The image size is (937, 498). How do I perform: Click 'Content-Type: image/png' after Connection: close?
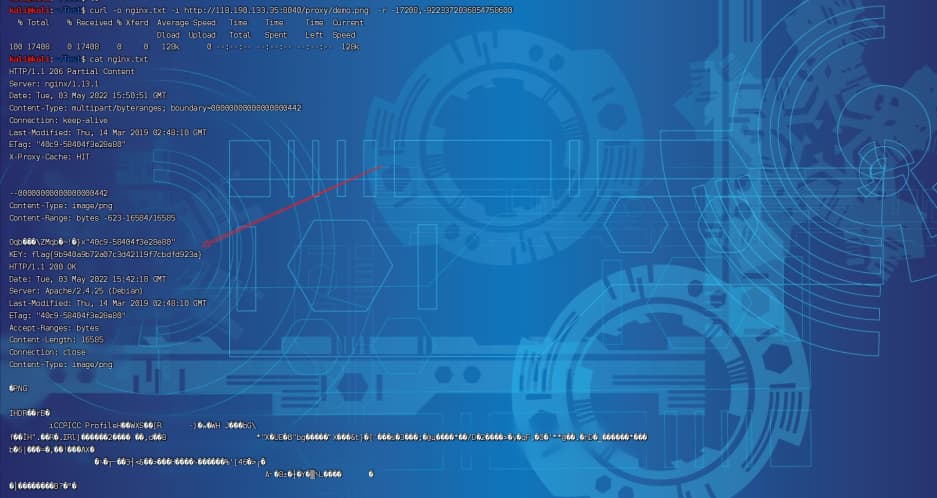(61, 365)
